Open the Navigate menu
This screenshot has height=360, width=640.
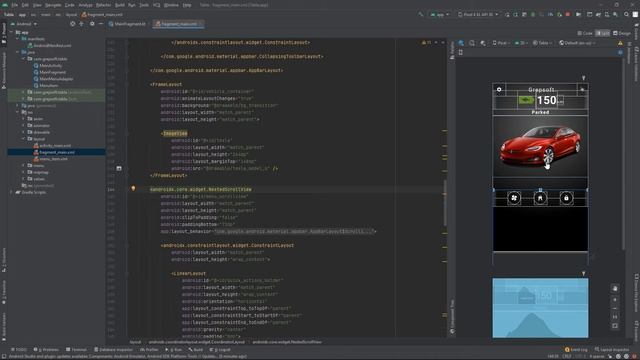(53, 5)
